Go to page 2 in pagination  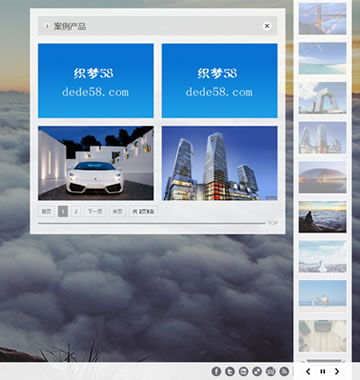76,211
